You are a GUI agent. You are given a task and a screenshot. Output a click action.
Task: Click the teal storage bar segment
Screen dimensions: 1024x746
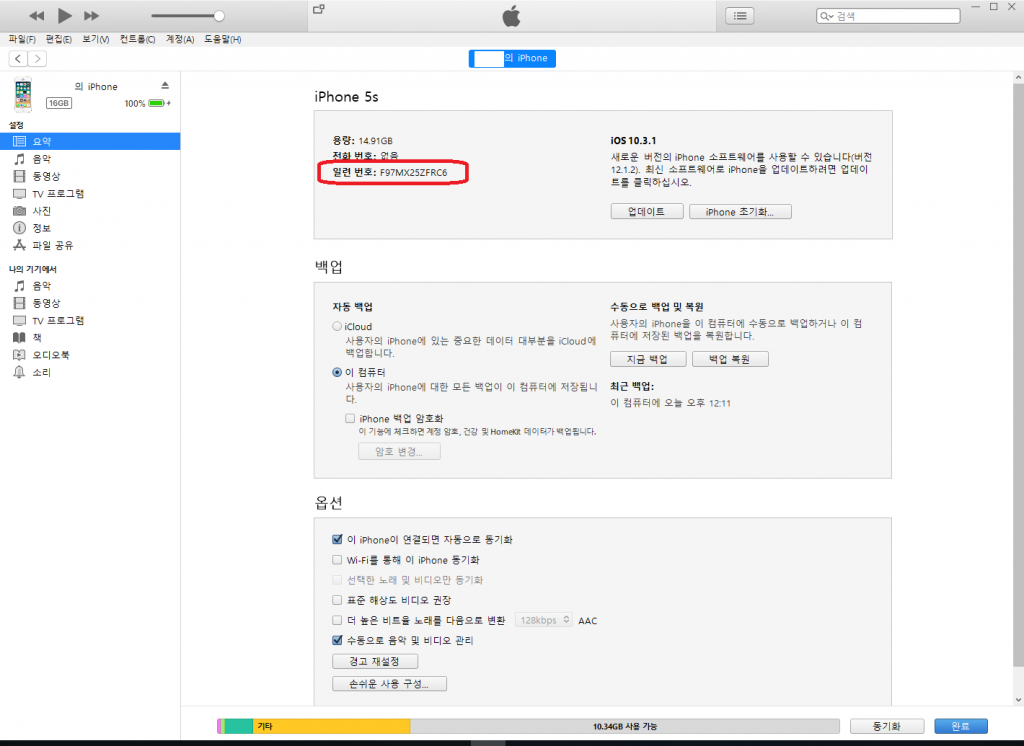point(238,726)
